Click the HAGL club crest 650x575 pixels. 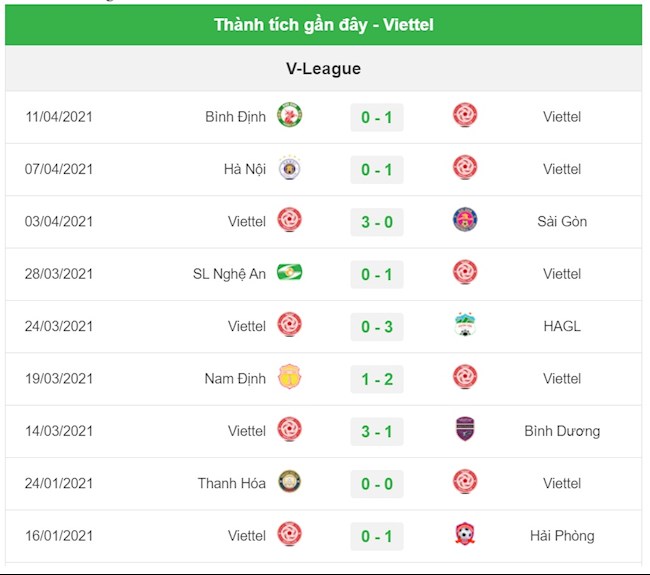point(465,325)
